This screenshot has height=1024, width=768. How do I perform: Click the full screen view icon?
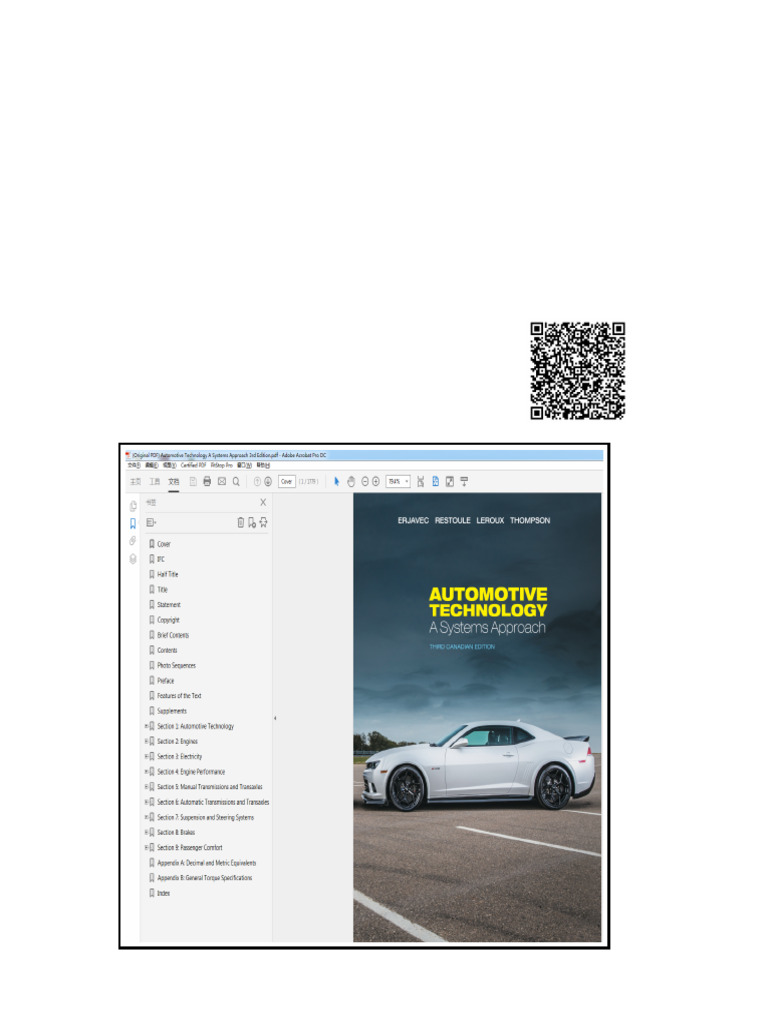click(450, 481)
